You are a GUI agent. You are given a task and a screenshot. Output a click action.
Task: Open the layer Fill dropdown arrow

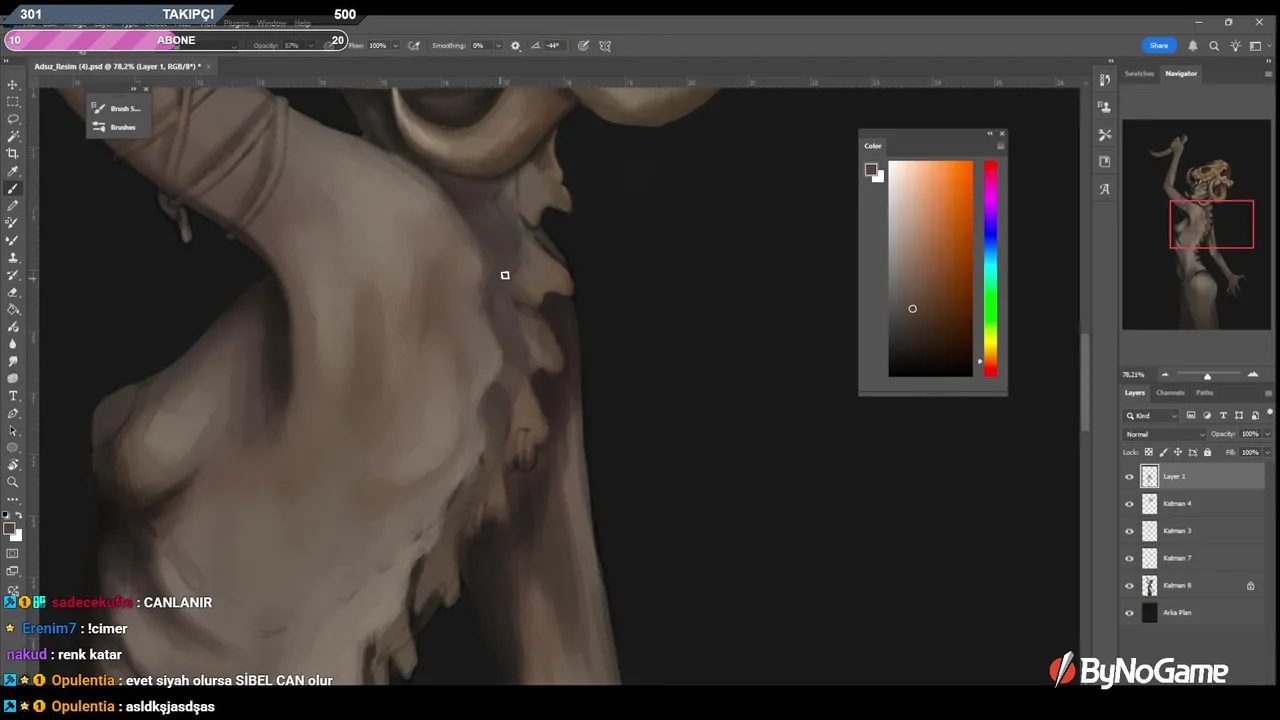(x=1268, y=452)
